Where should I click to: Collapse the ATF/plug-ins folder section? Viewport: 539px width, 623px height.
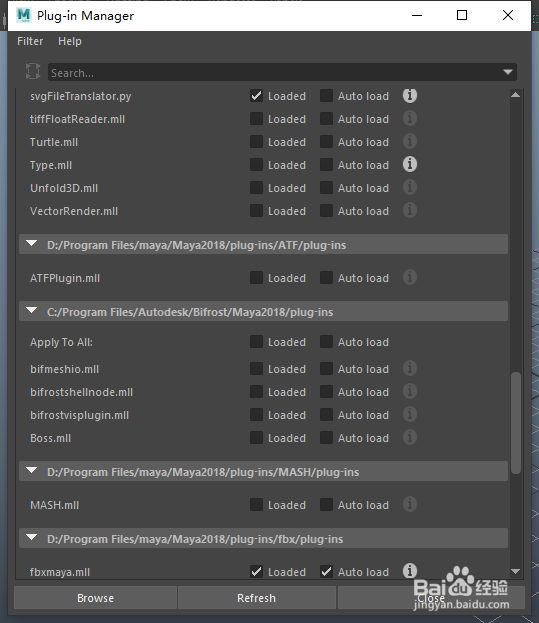31,244
